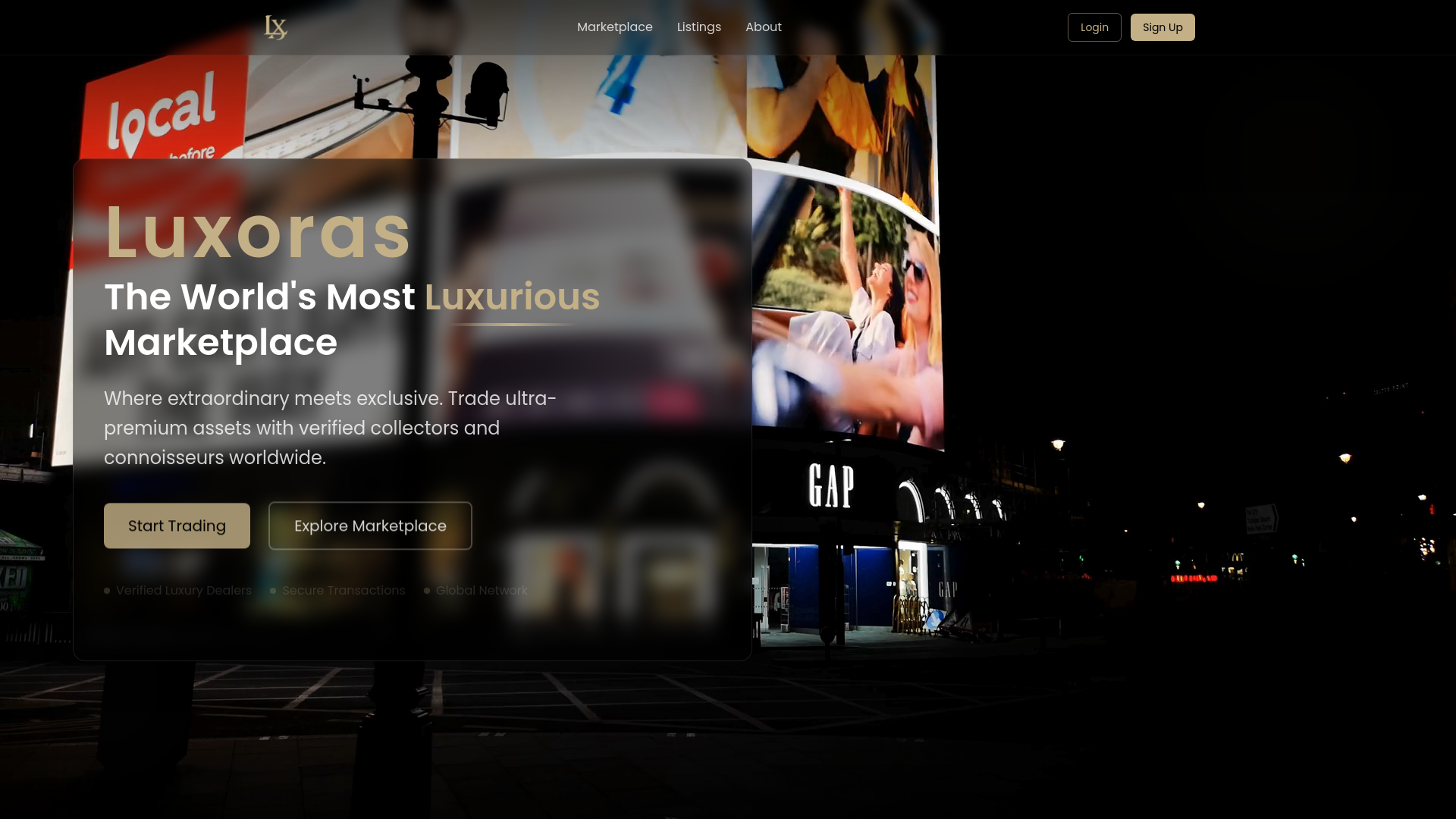1456x819 pixels.
Task: Select the Global Network badge
Action: [x=482, y=590]
